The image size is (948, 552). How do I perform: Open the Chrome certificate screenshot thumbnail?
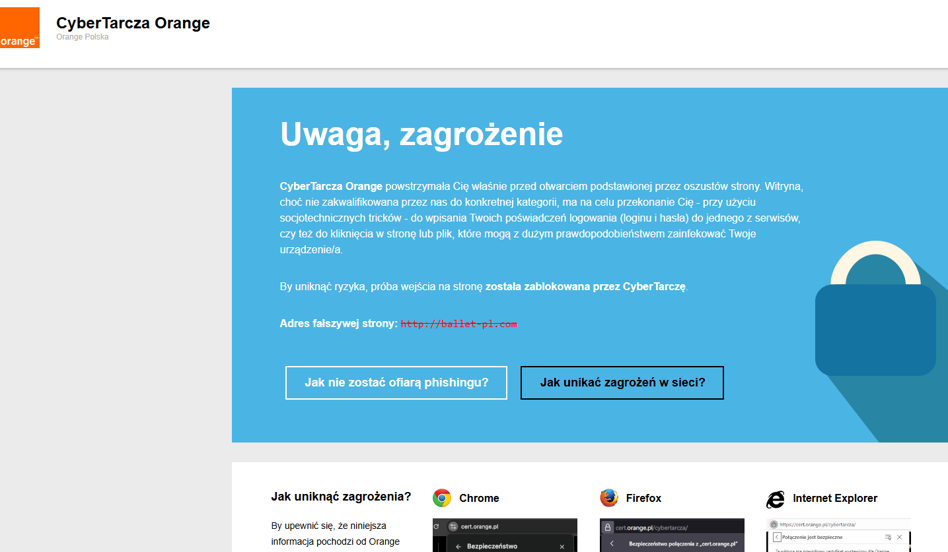(x=505, y=535)
